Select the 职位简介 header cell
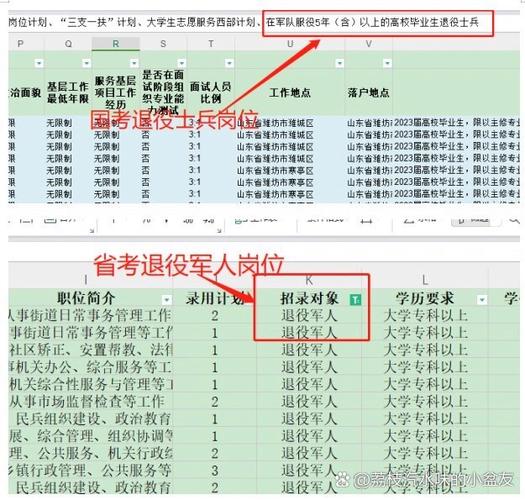Viewport: 525px width, 500px height. point(86,298)
